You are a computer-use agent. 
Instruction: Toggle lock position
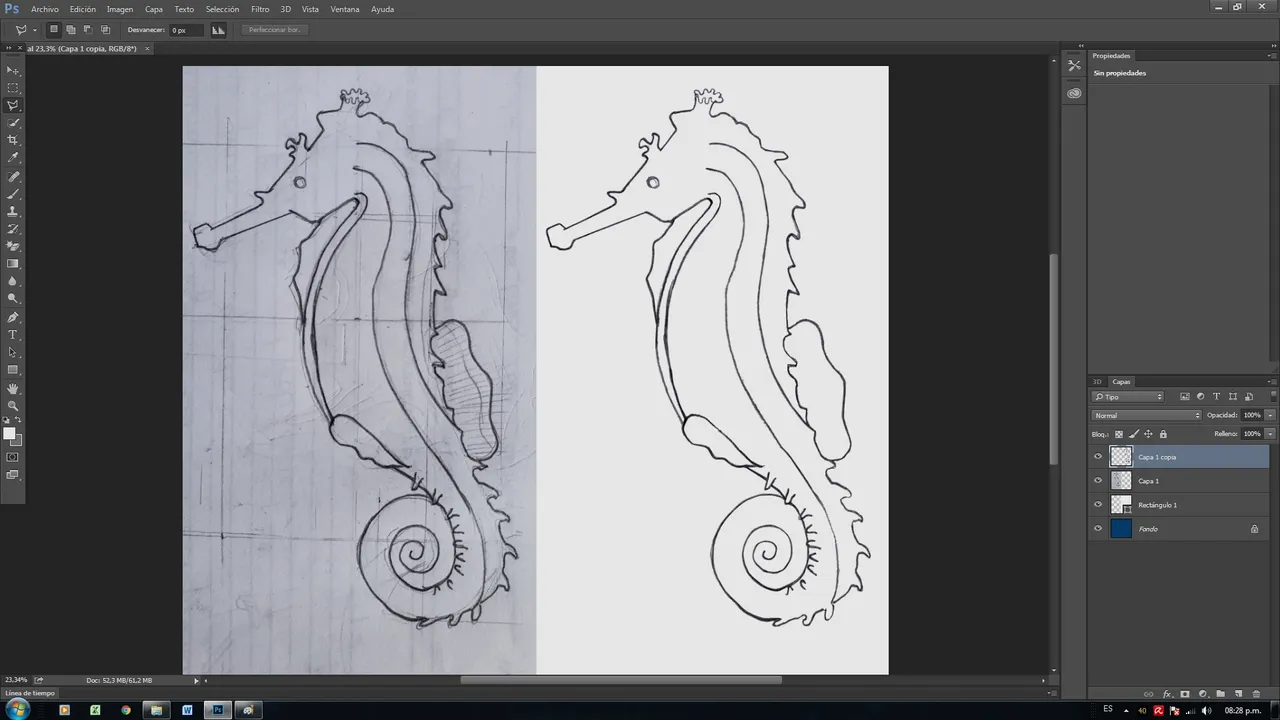click(x=1148, y=434)
